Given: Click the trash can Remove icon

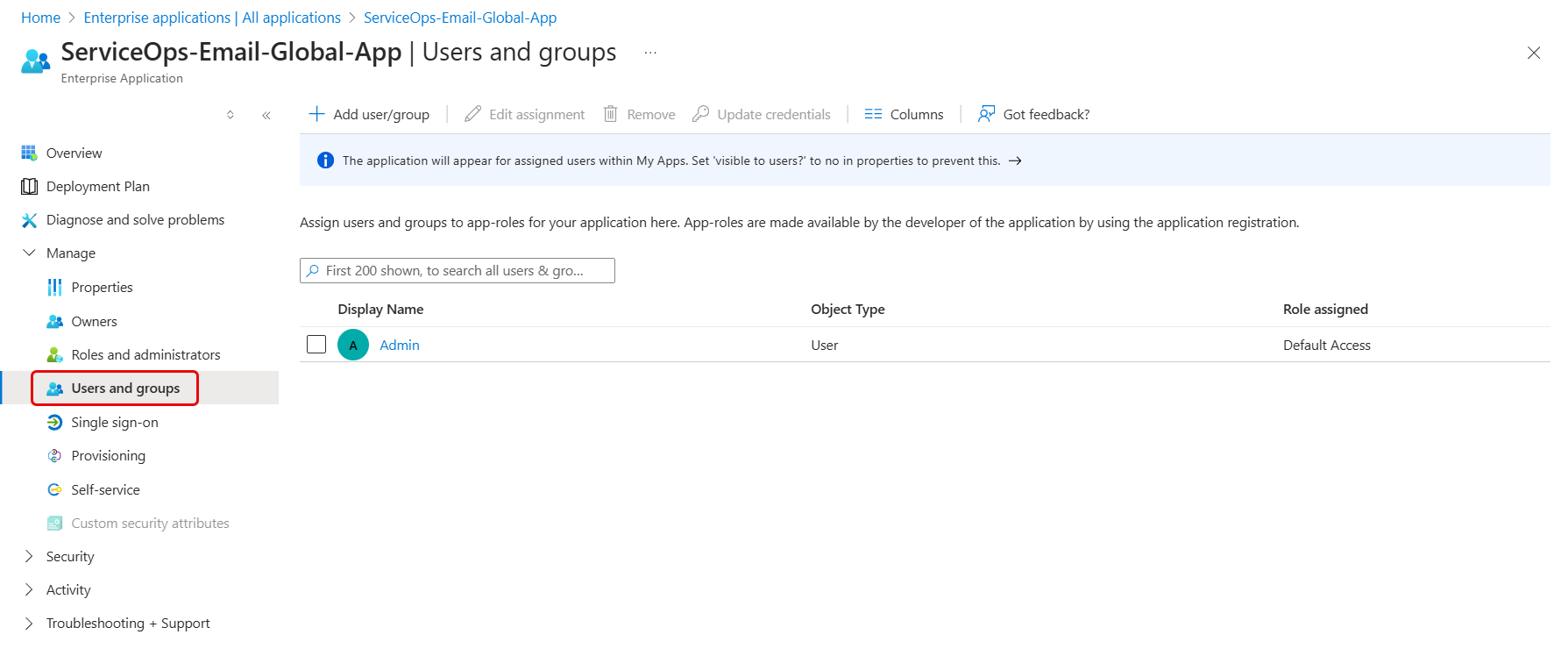Looking at the screenshot, I should 611,114.
